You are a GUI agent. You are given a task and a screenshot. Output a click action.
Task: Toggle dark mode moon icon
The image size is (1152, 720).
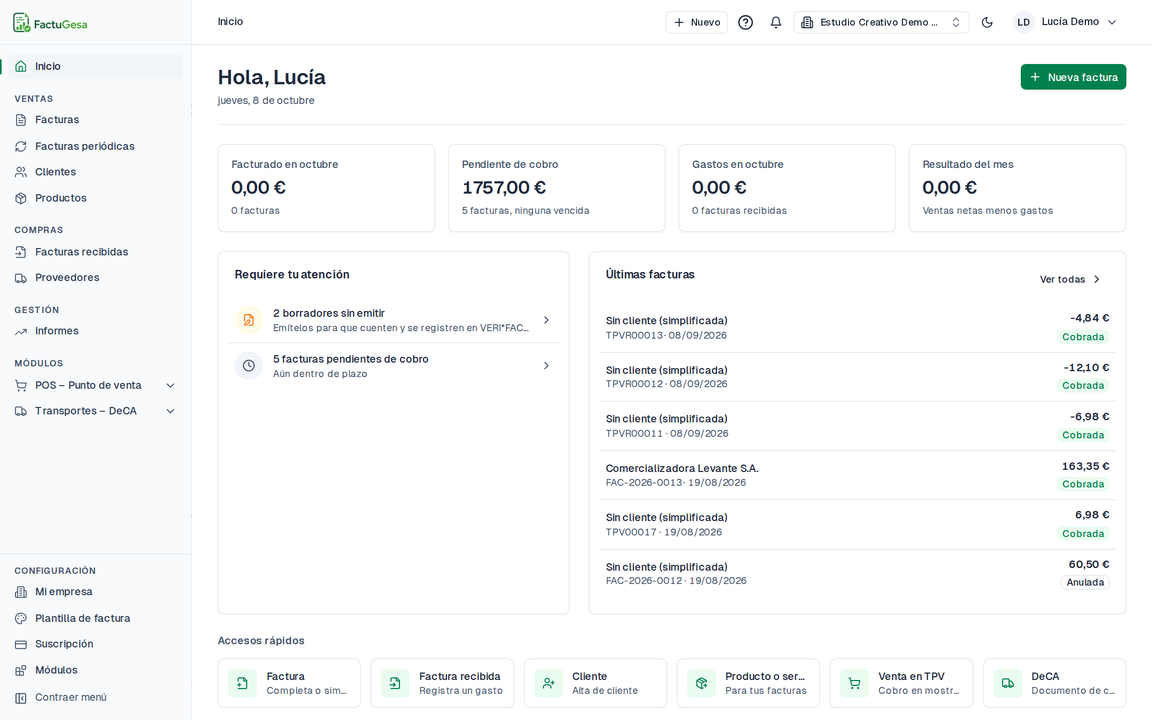(x=987, y=22)
